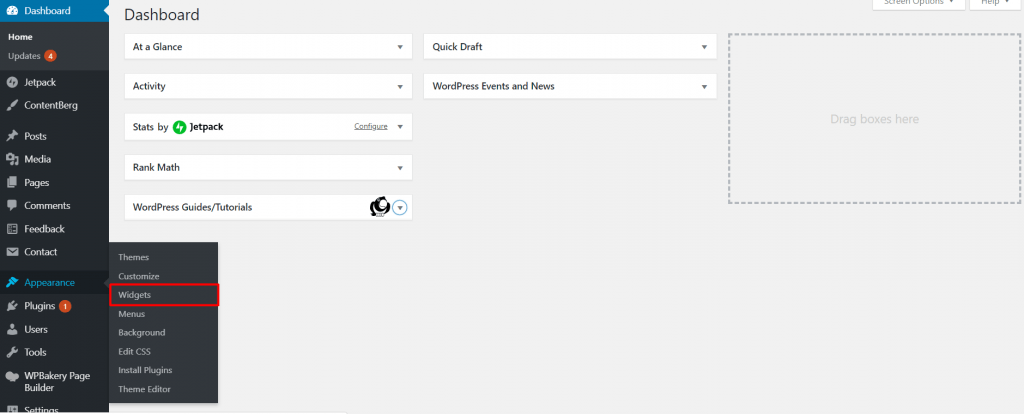Click the Jetpack icon in sidebar
1024x414 pixels.
tap(12, 83)
